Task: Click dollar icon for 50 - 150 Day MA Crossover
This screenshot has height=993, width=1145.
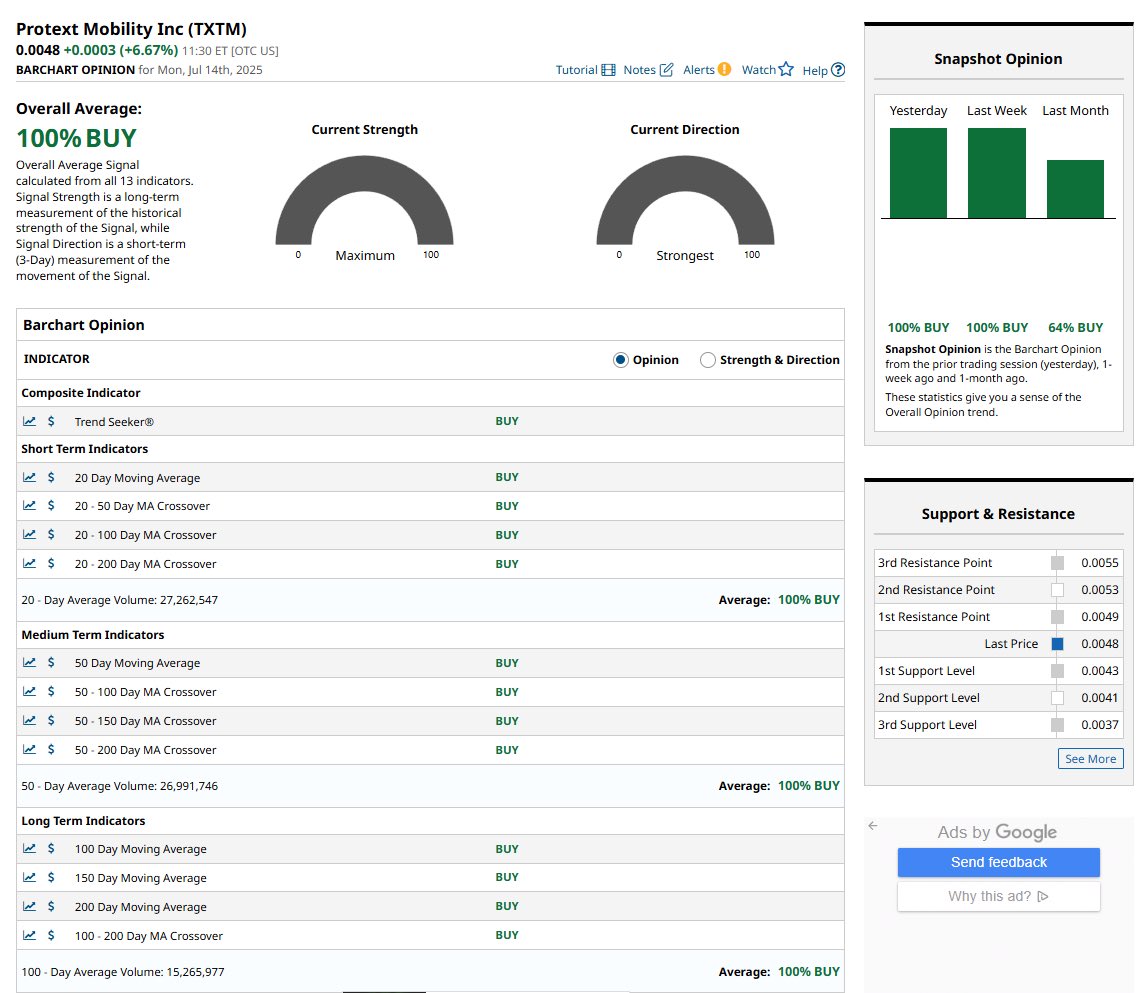Action: pyautogui.click(x=51, y=721)
